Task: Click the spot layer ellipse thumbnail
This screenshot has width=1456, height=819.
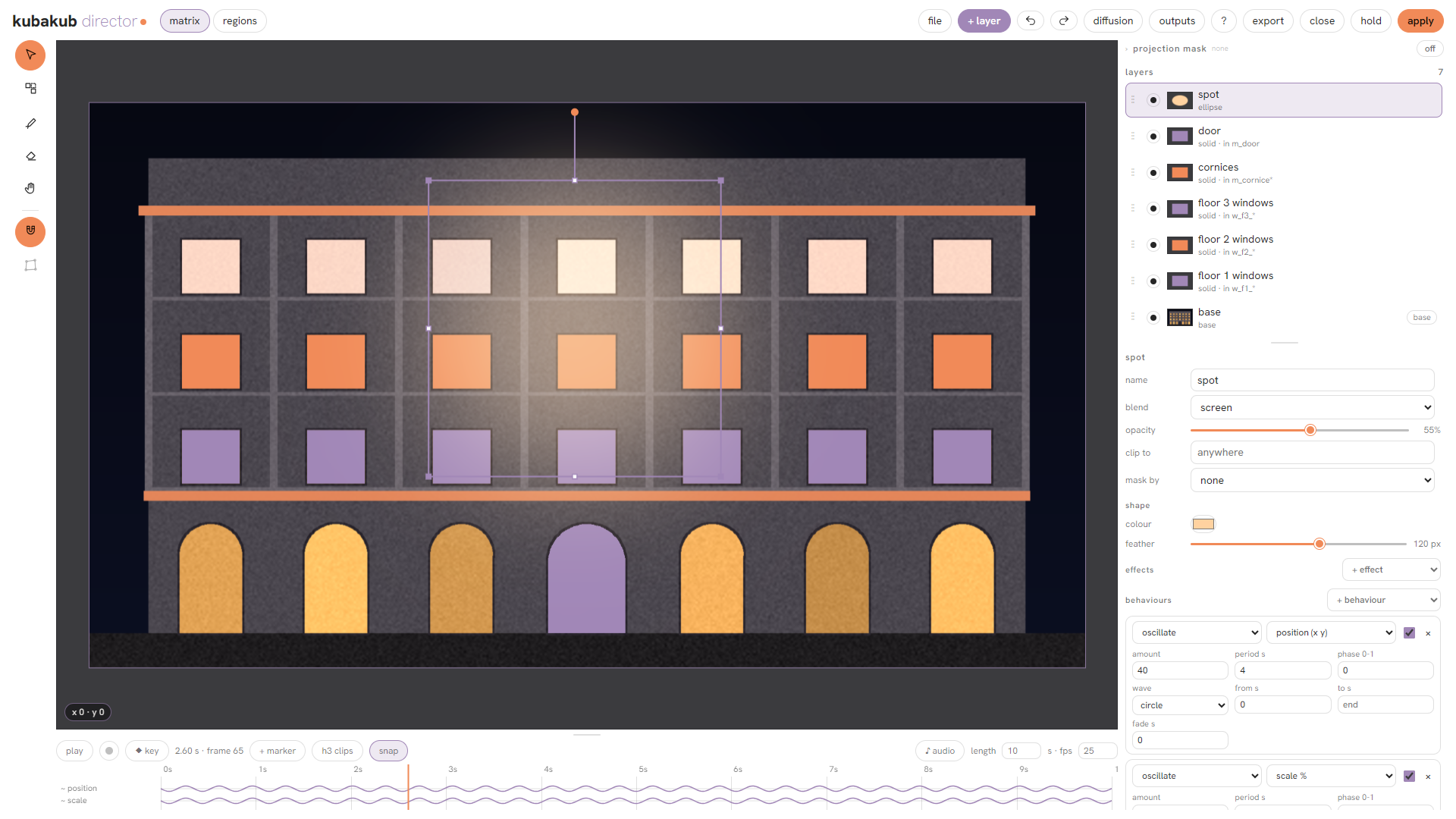Action: tap(1179, 100)
